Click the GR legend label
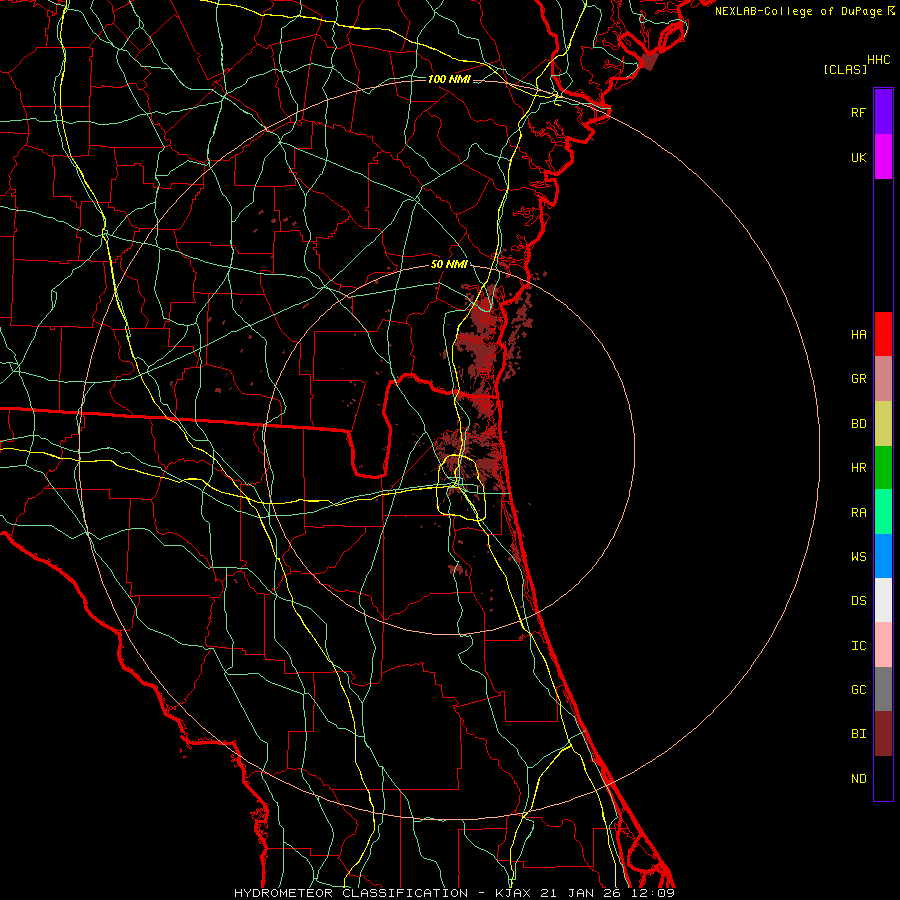This screenshot has height=900, width=900. tap(858, 379)
